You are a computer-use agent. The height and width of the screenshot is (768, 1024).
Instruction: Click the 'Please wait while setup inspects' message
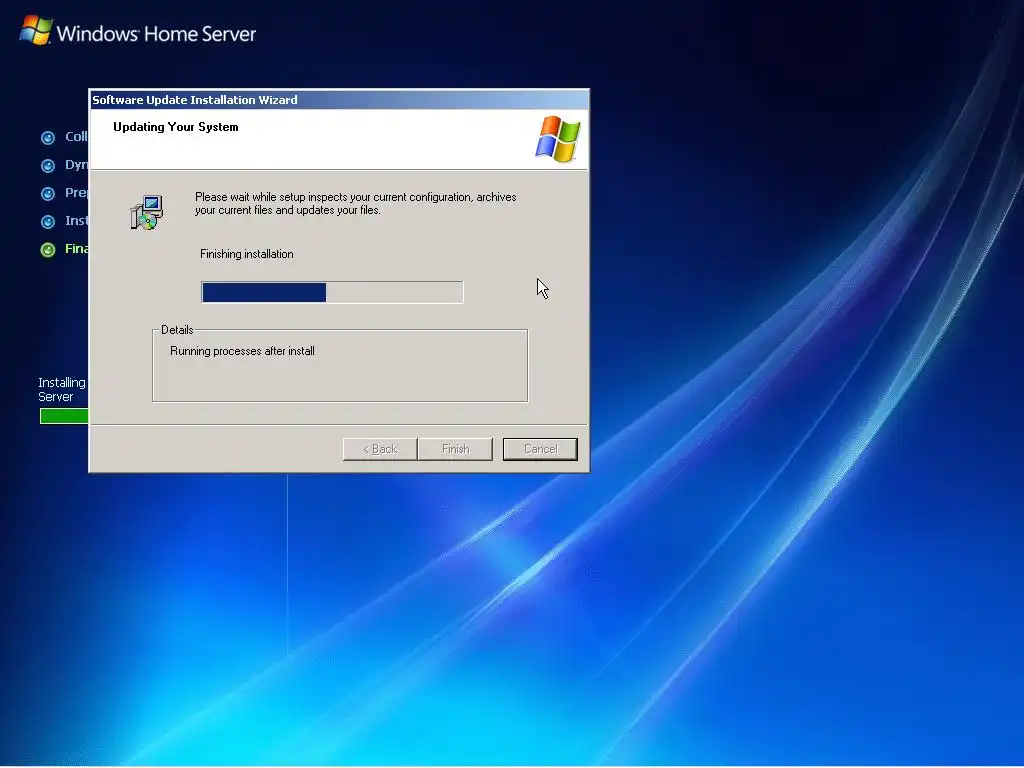355,203
